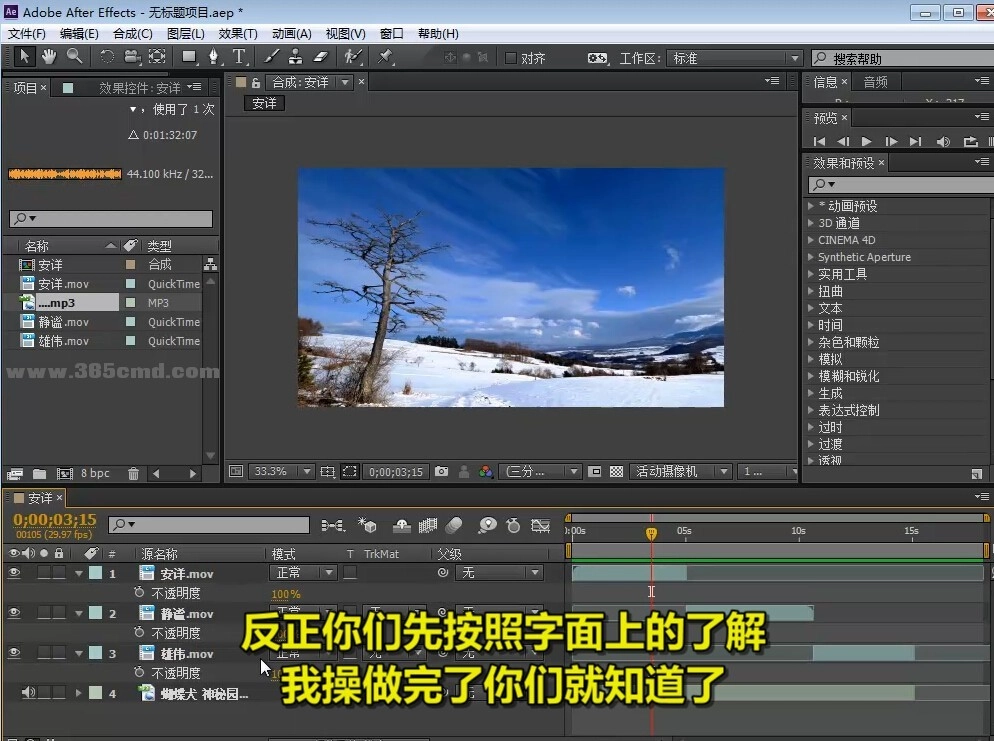Select the Pen tool
The image size is (994, 741).
tap(211, 56)
